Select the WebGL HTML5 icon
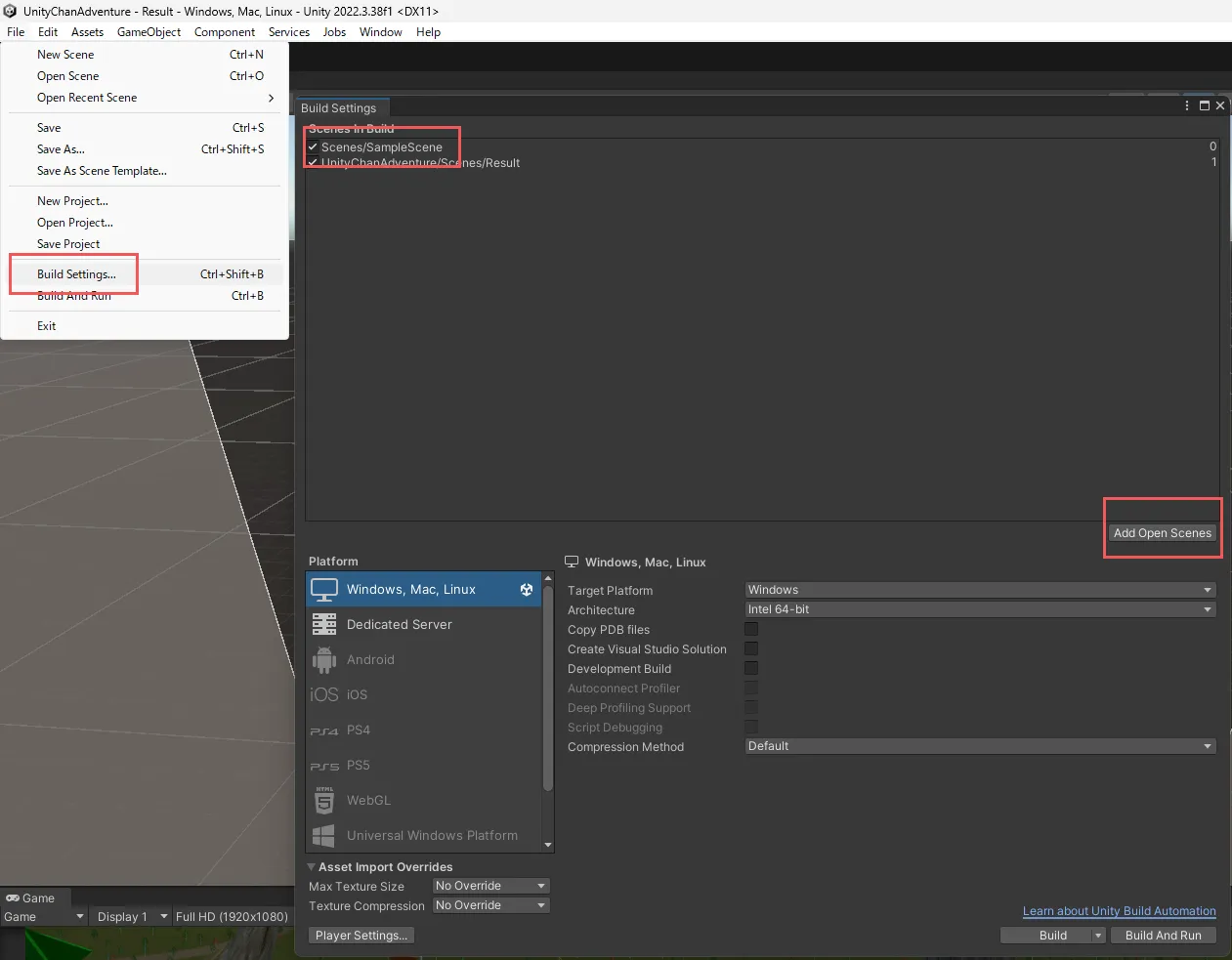Viewport: 1232px width, 960px height. 324,801
